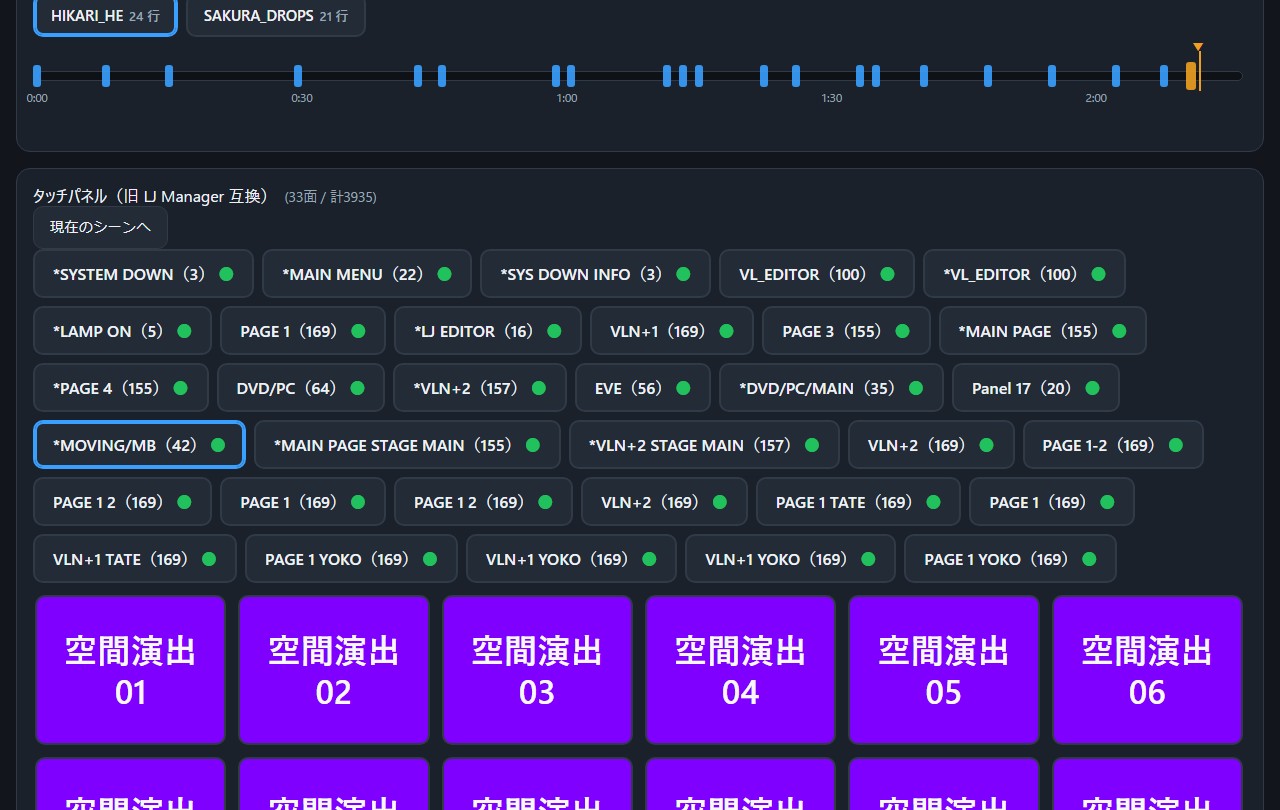This screenshot has height=810, width=1280.
Task: Click the 現在のシーンへ button
Action: [100, 228]
